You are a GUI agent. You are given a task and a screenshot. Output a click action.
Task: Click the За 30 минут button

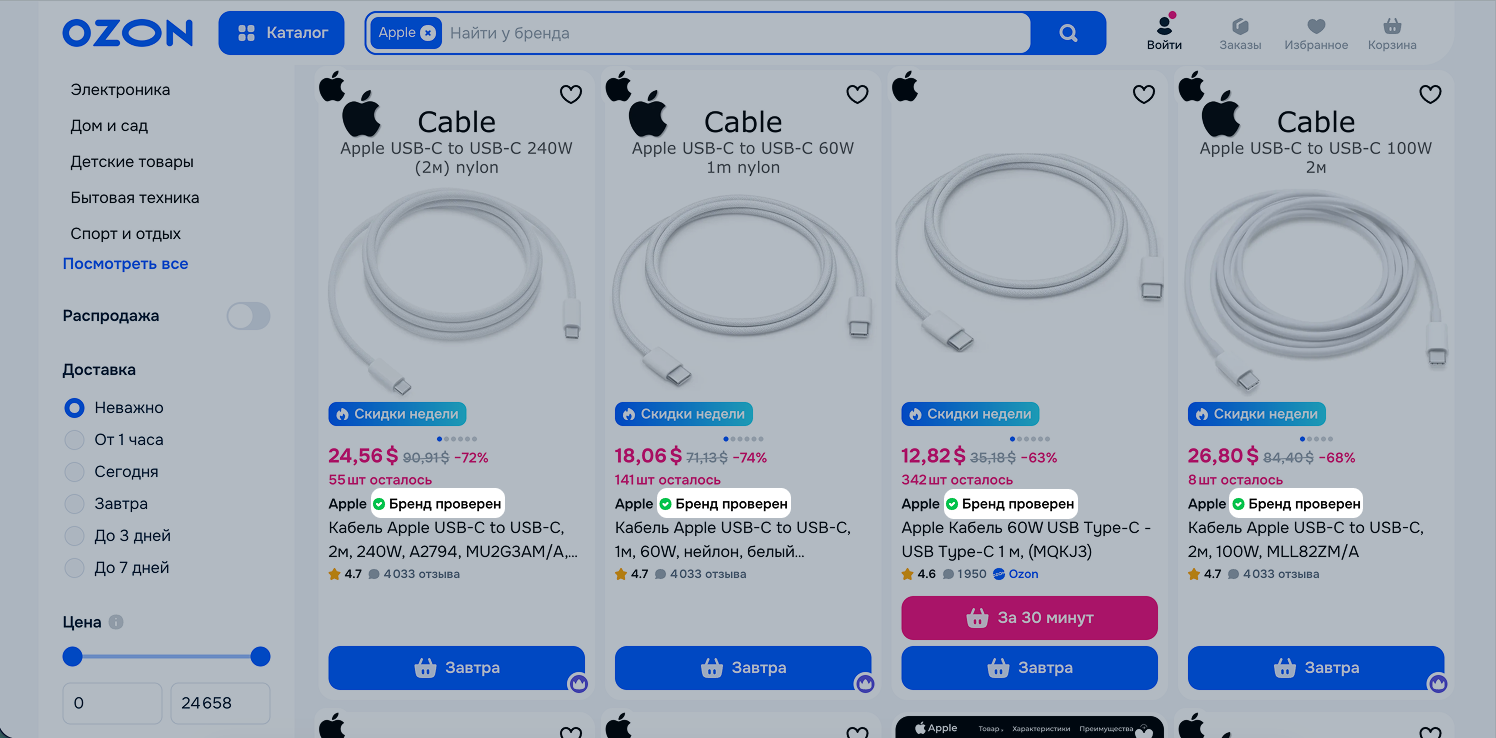coord(1029,618)
